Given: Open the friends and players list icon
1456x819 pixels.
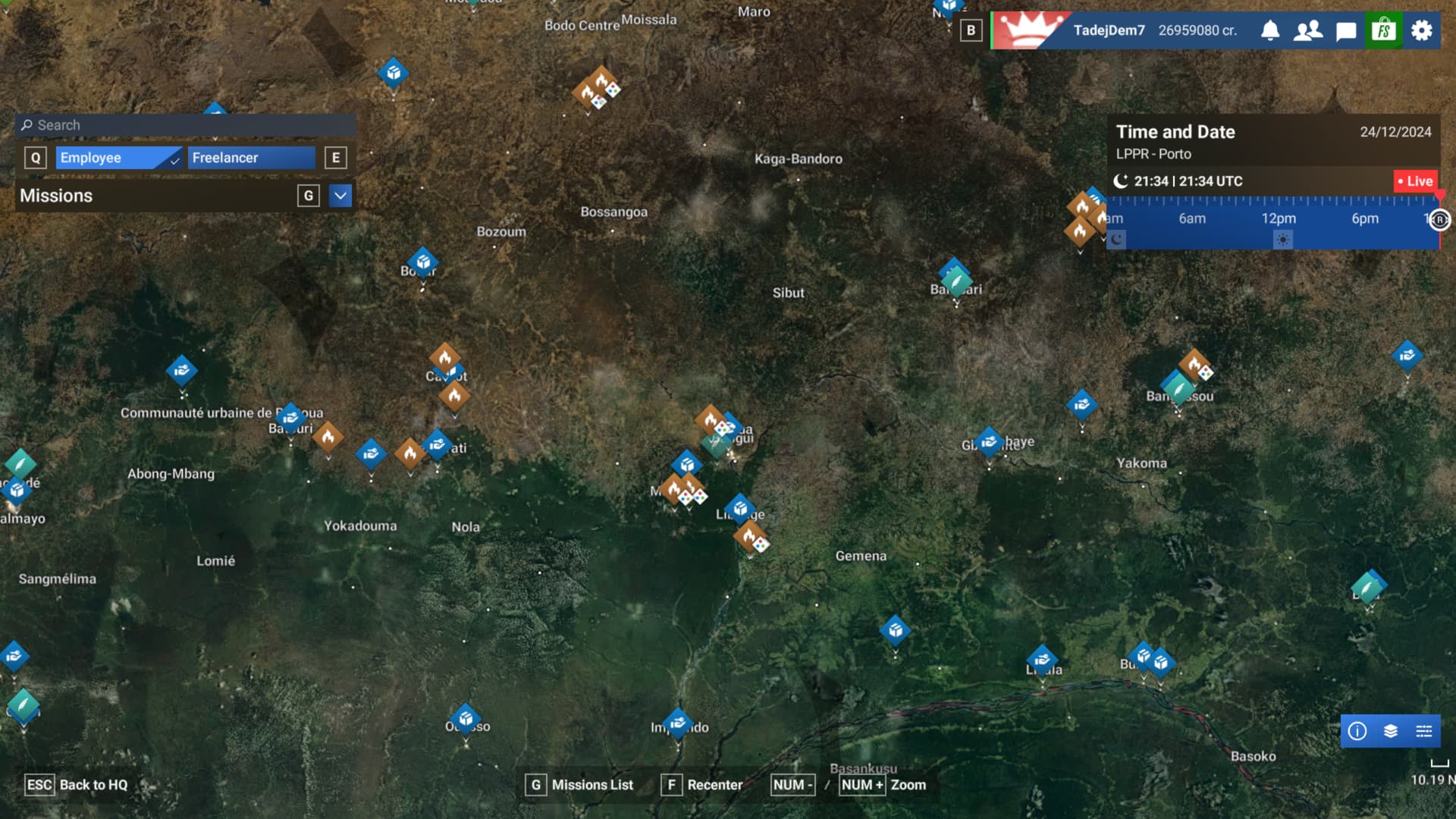Looking at the screenshot, I should tap(1308, 30).
